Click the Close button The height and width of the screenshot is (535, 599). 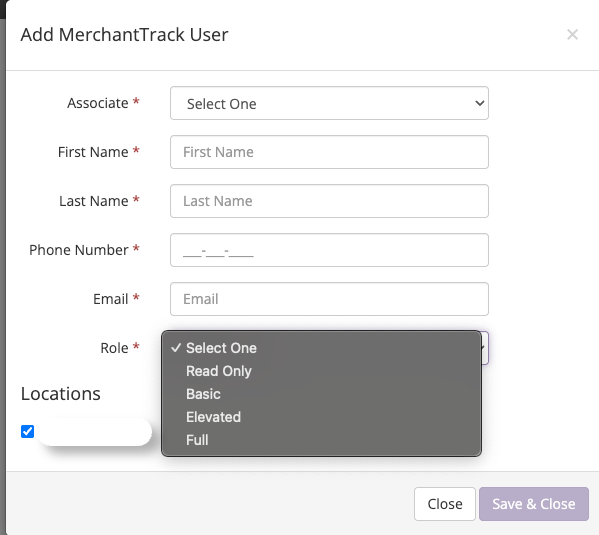[x=445, y=504]
